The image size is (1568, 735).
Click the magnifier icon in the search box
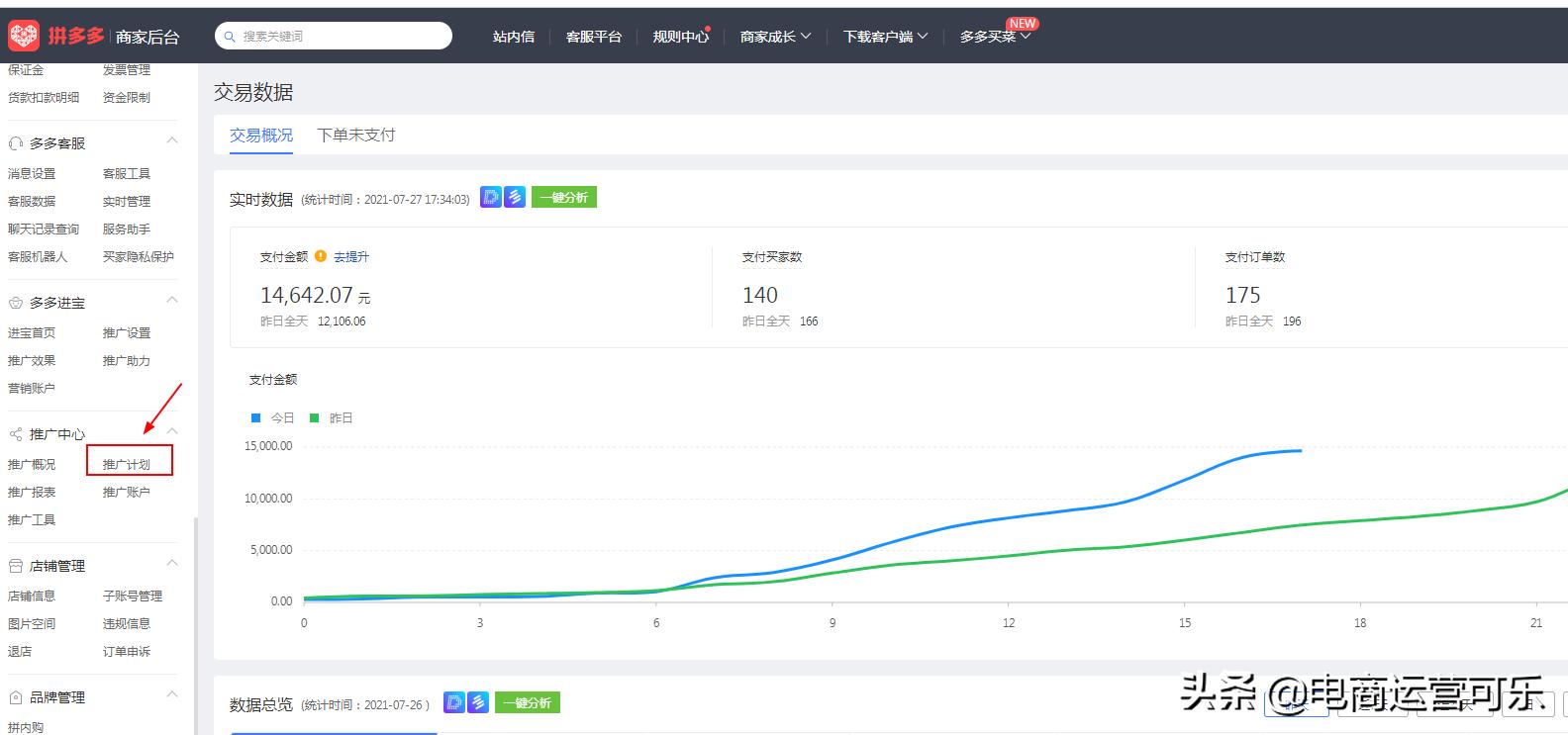click(x=231, y=37)
